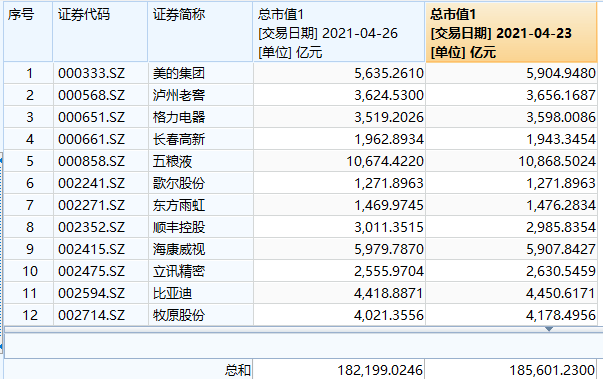The height and width of the screenshot is (379, 603).
Task: Select code 002415.SZ cell
Action: (x=100, y=249)
